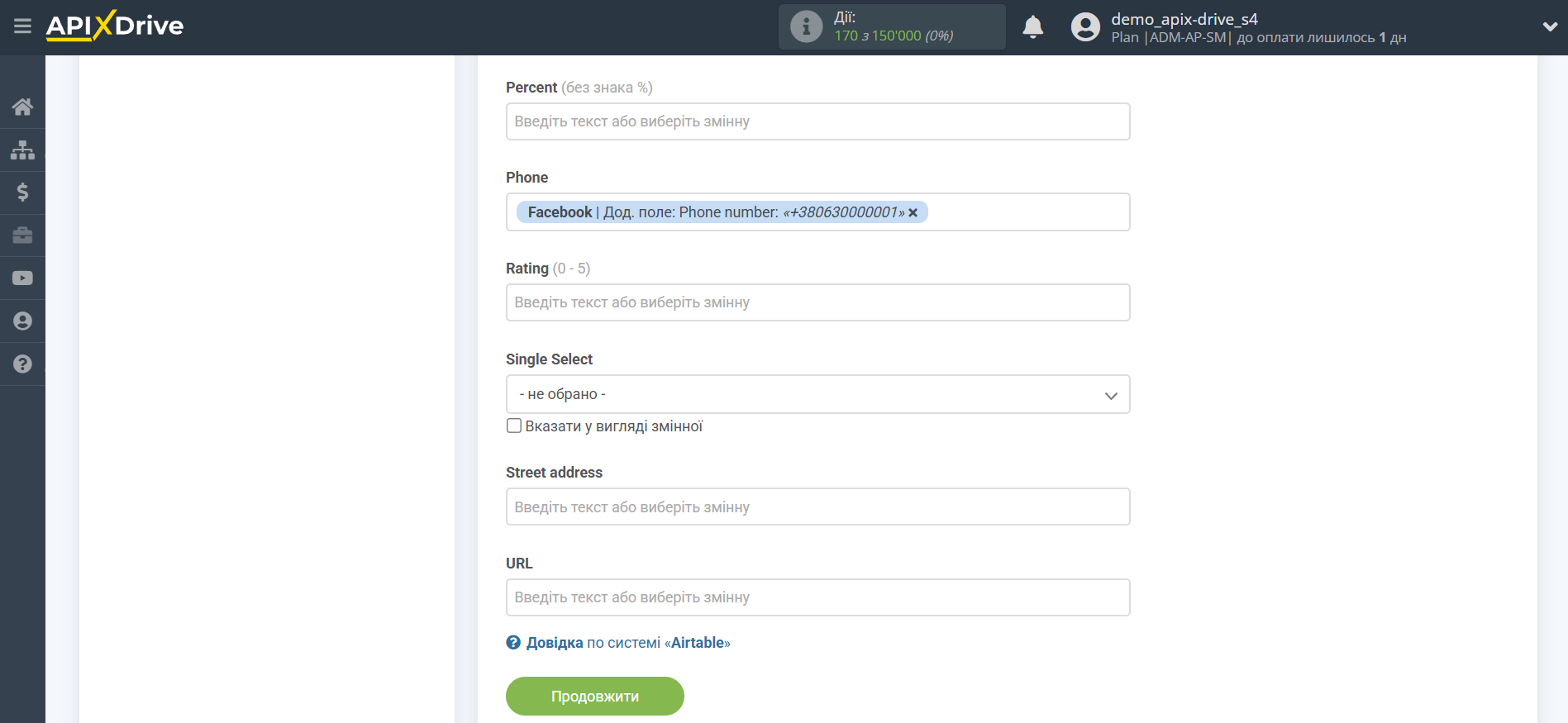
Task: Enable 'Вказати у вигляді змінної' checkbox
Action: point(514,426)
